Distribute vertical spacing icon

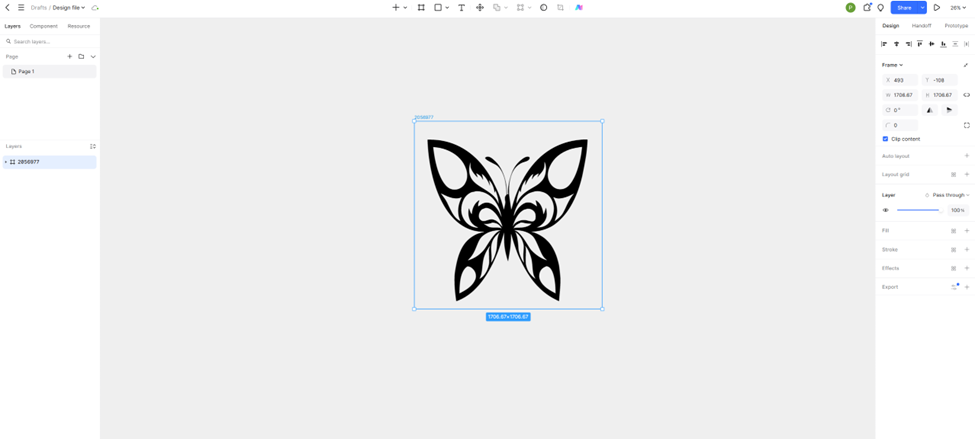pyautogui.click(x=955, y=44)
